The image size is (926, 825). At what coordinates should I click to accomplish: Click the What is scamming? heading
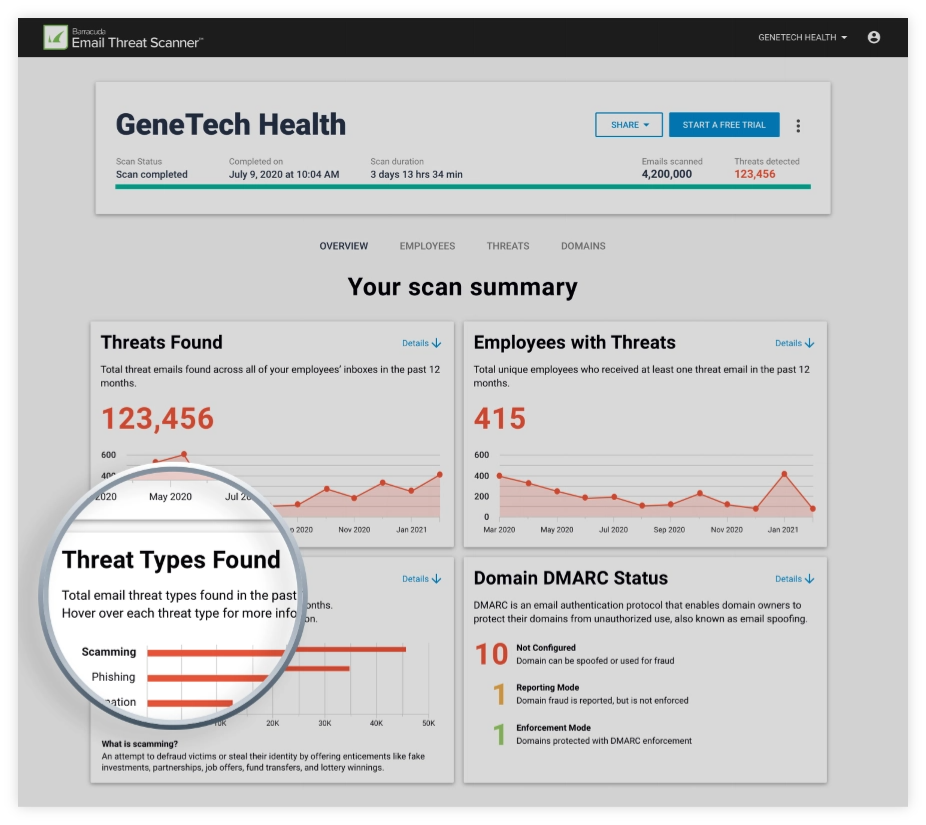coord(139,744)
